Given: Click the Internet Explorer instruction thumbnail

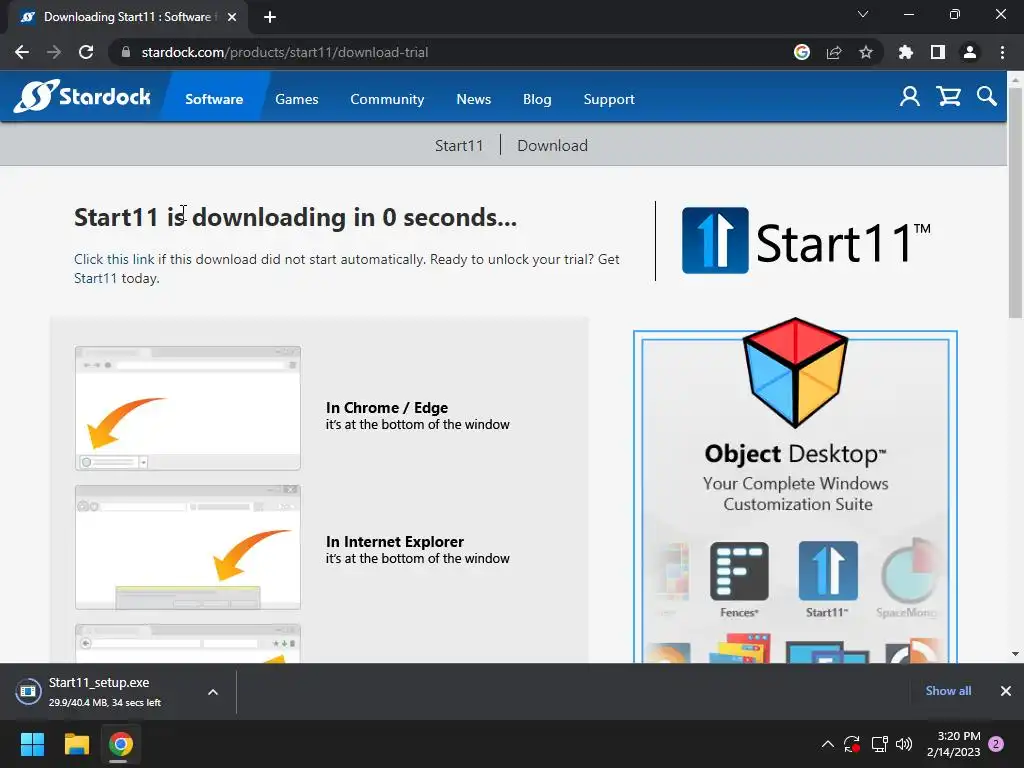Looking at the screenshot, I should click(188, 547).
